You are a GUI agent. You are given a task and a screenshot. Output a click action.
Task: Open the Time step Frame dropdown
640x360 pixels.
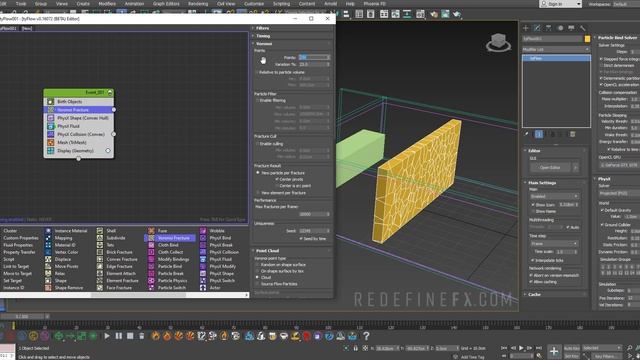click(554, 244)
